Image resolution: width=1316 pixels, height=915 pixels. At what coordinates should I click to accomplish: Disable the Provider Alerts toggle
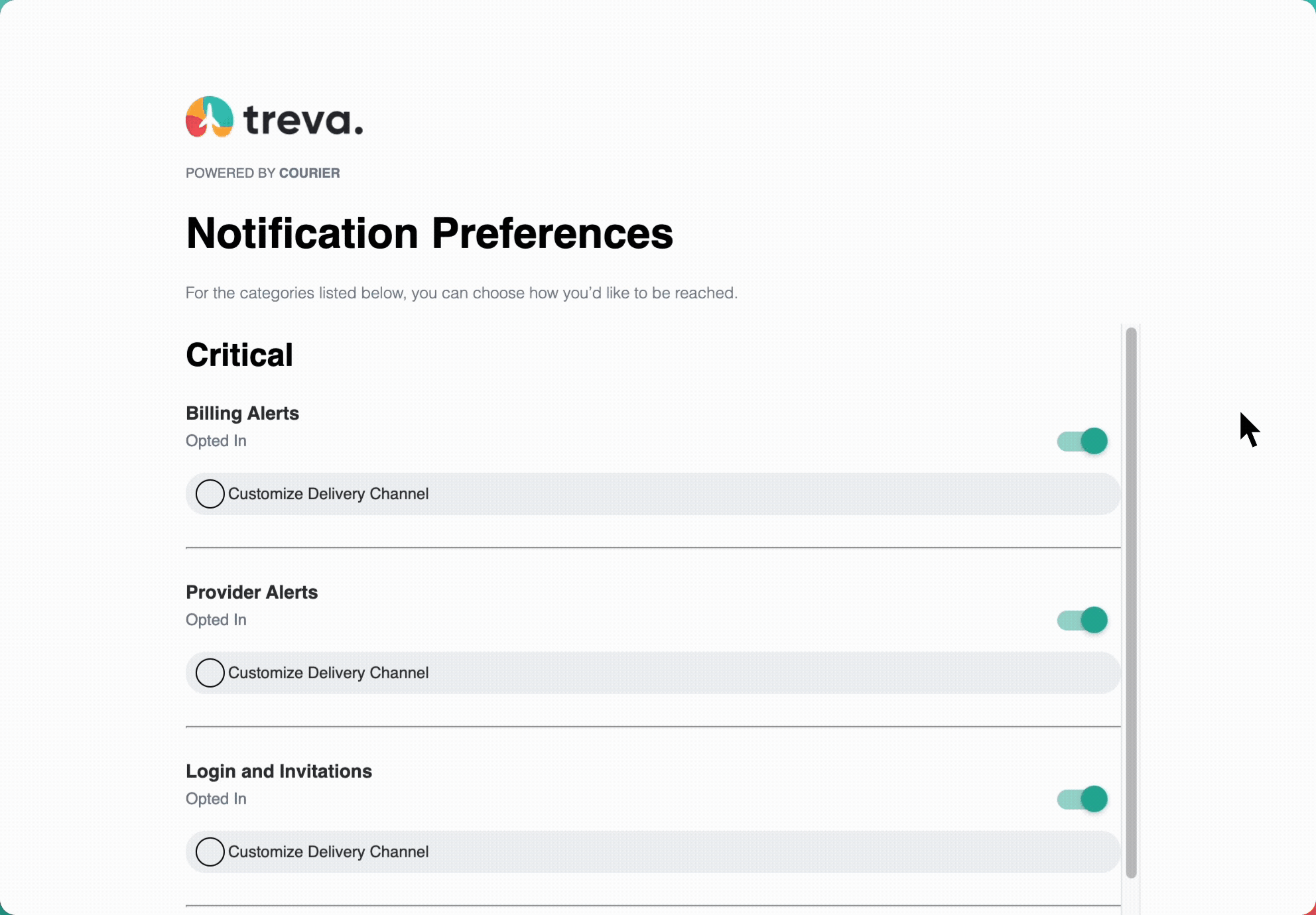[x=1082, y=620]
